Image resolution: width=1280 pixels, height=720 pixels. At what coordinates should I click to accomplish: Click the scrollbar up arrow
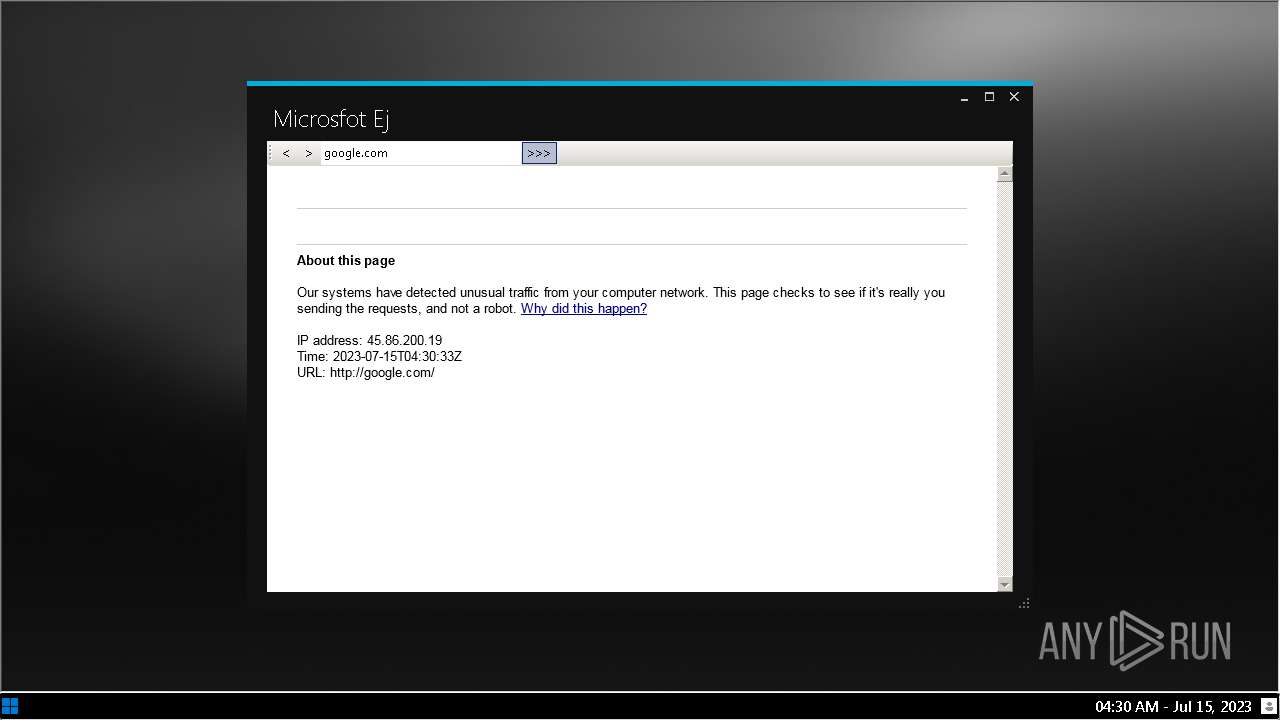tap(1005, 174)
